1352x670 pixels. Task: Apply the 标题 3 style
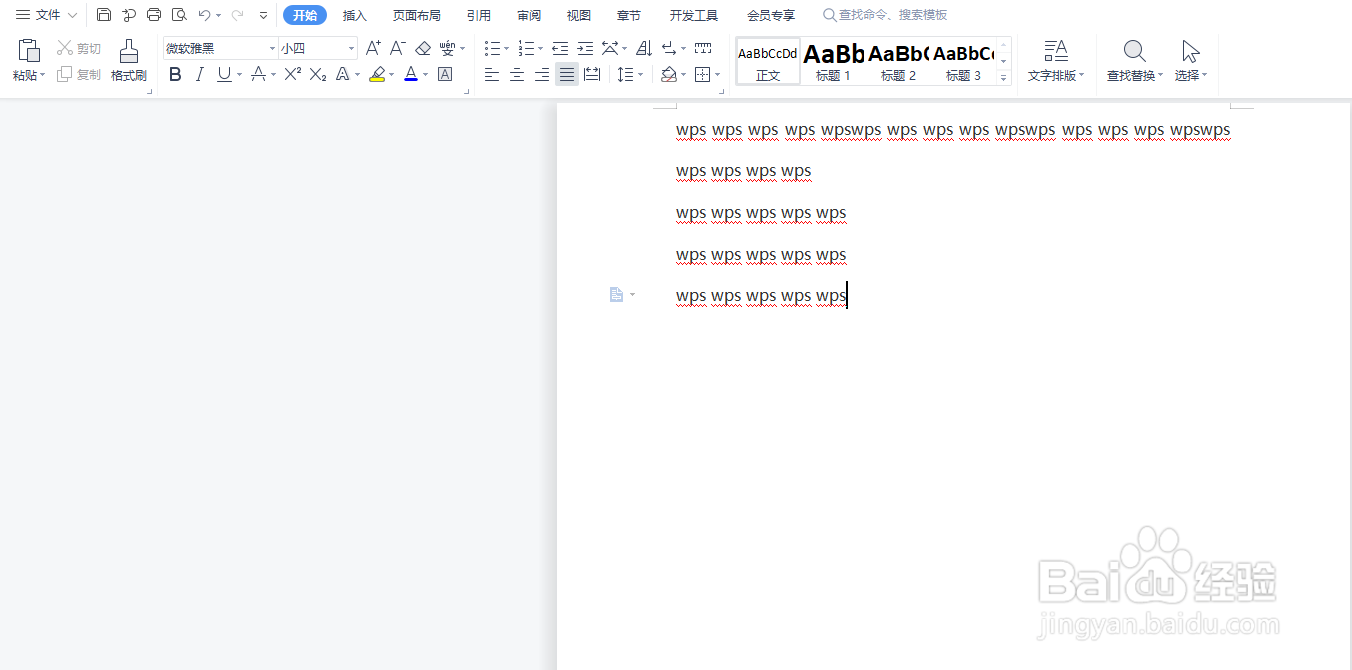pos(963,61)
